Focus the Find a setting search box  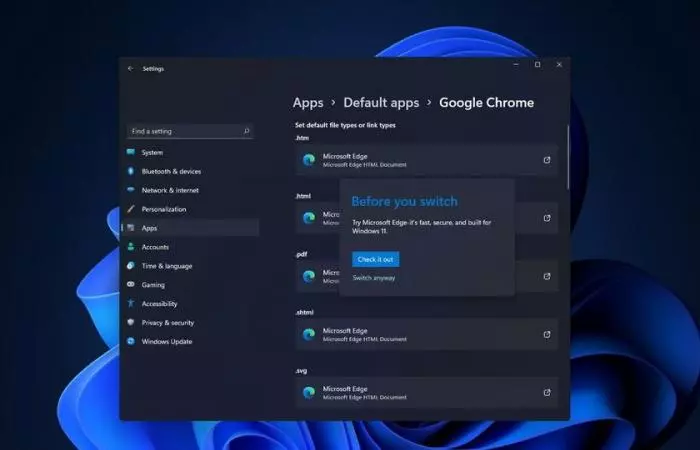[190, 131]
